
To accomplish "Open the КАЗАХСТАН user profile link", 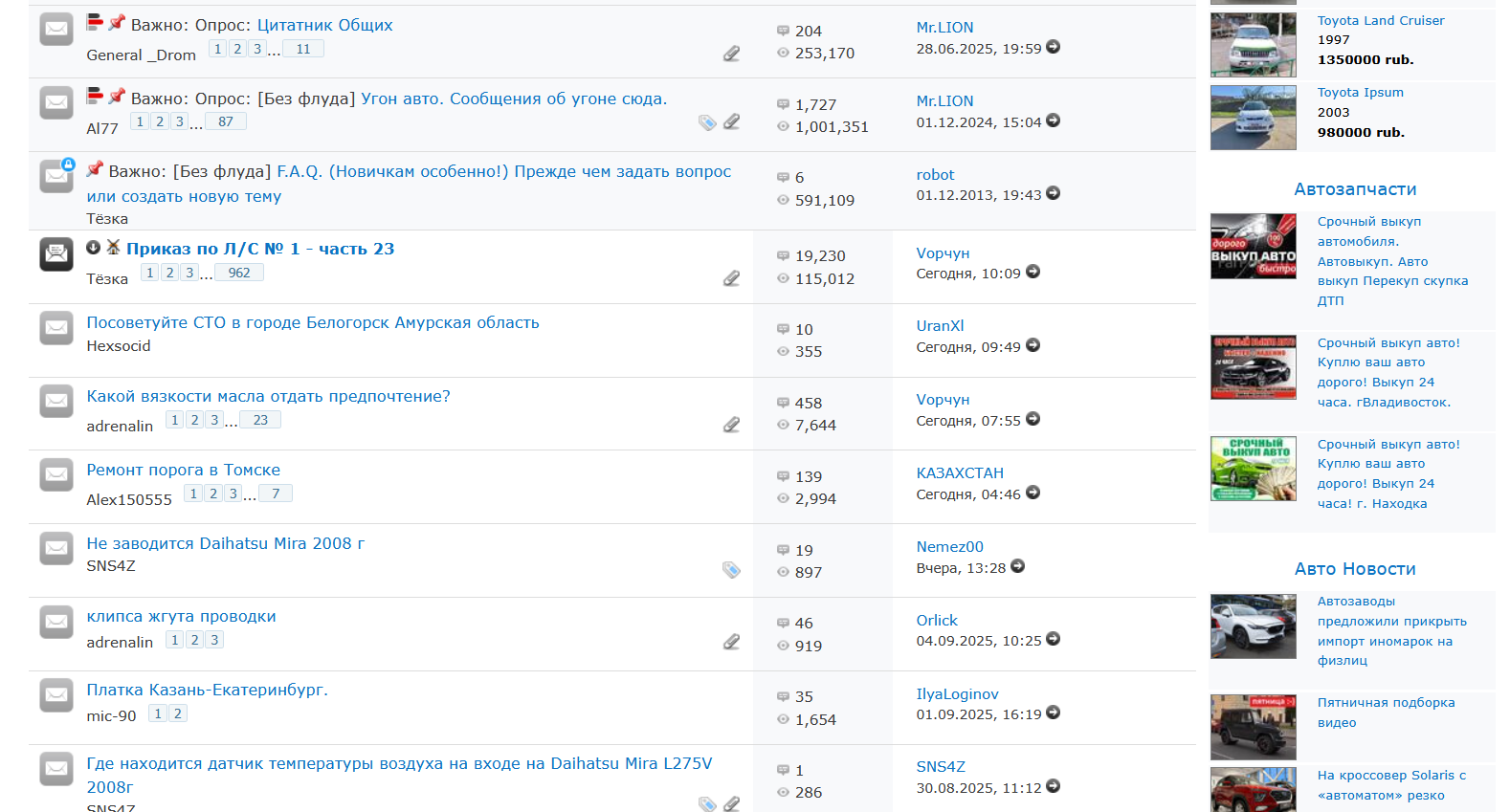I will pos(960,473).
